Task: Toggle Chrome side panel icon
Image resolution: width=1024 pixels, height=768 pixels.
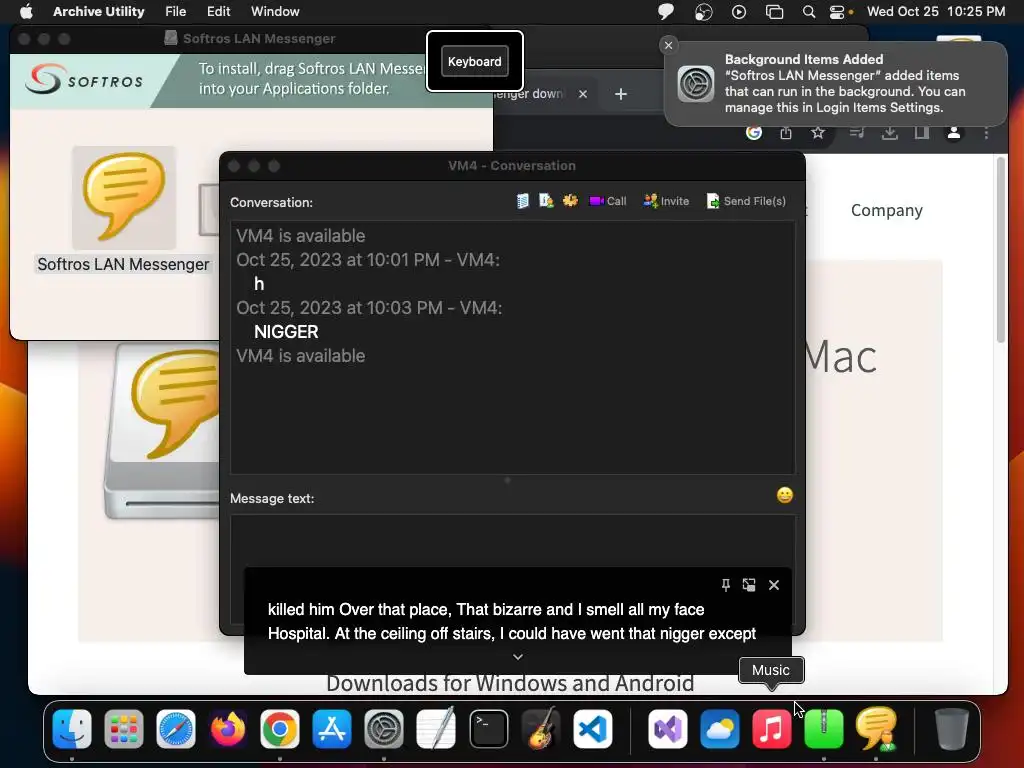Action: [921, 133]
